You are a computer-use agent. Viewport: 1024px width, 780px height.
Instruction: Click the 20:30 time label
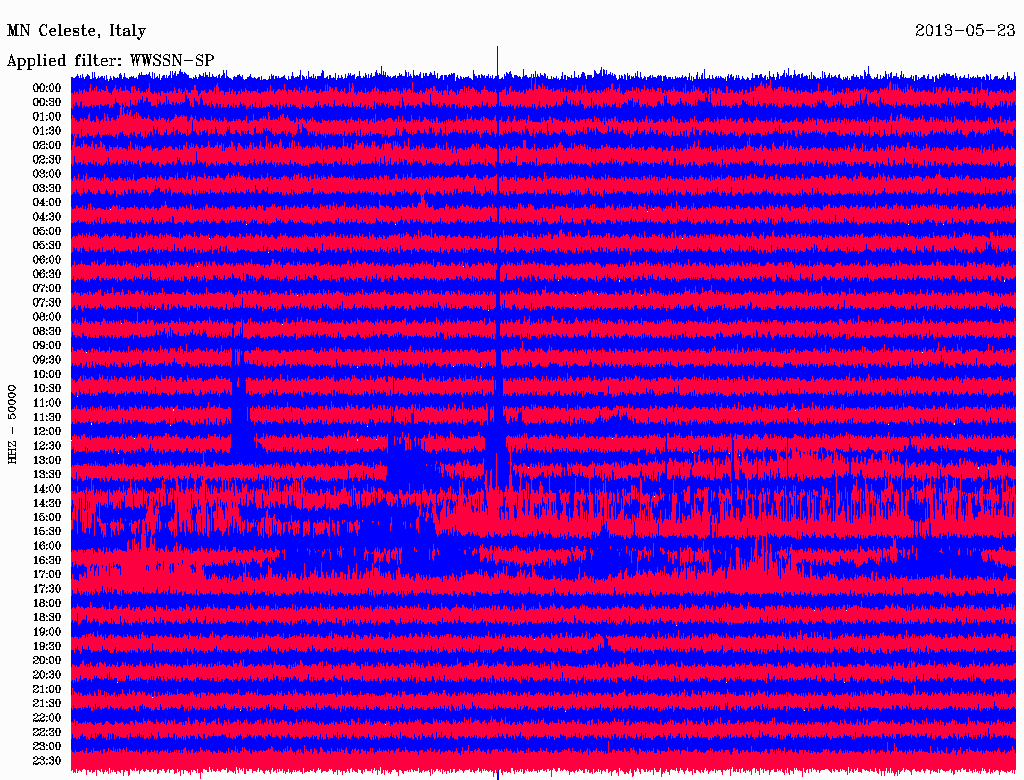[47, 675]
